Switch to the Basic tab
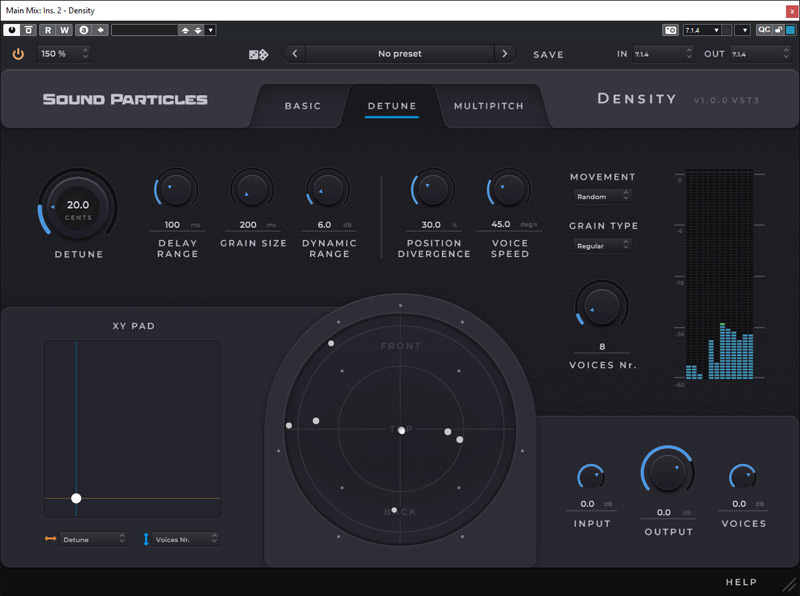800x596 pixels. tap(303, 106)
